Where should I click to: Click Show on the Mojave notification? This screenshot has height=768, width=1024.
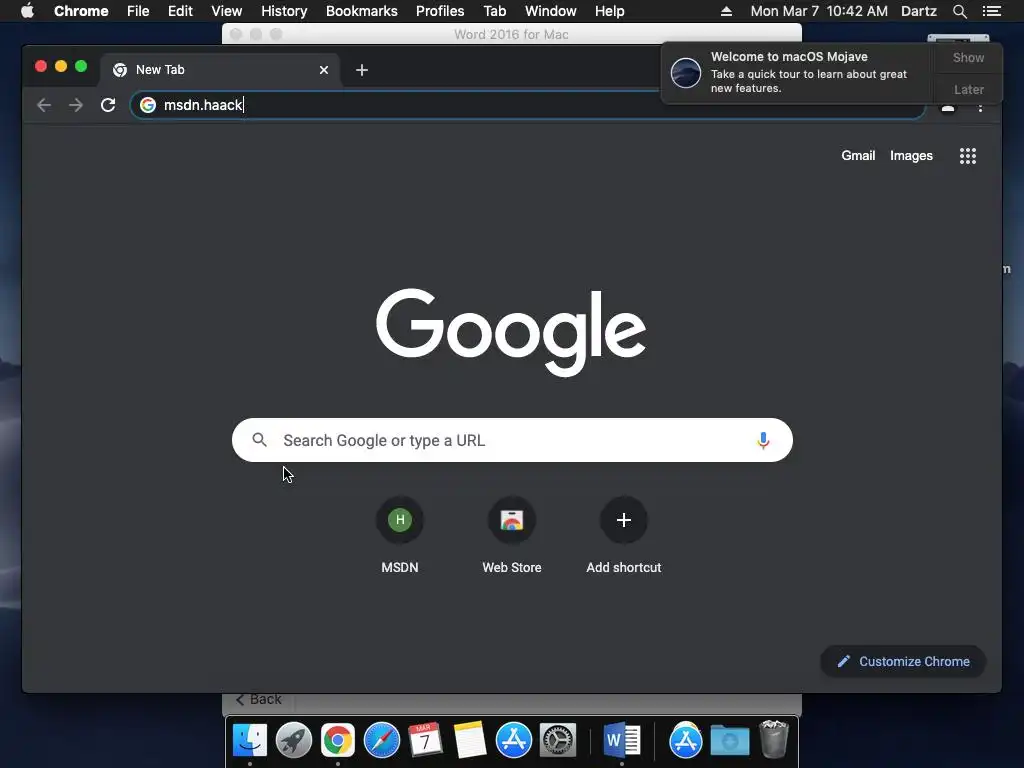tap(968, 57)
